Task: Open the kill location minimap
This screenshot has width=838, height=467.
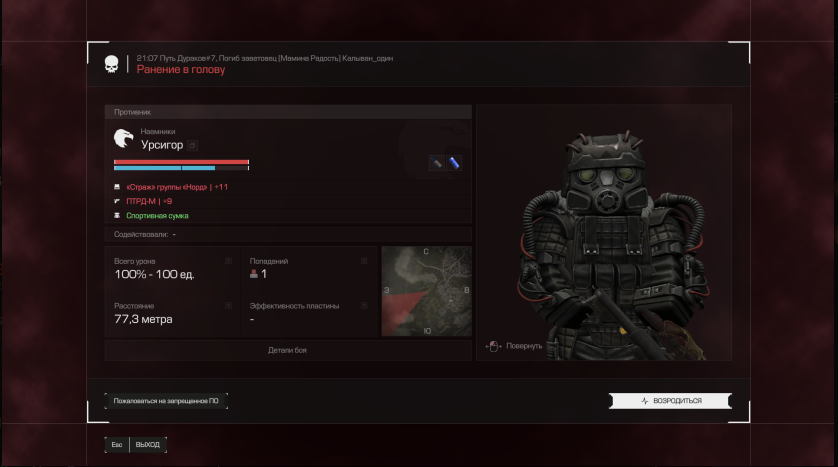Action: [426, 291]
